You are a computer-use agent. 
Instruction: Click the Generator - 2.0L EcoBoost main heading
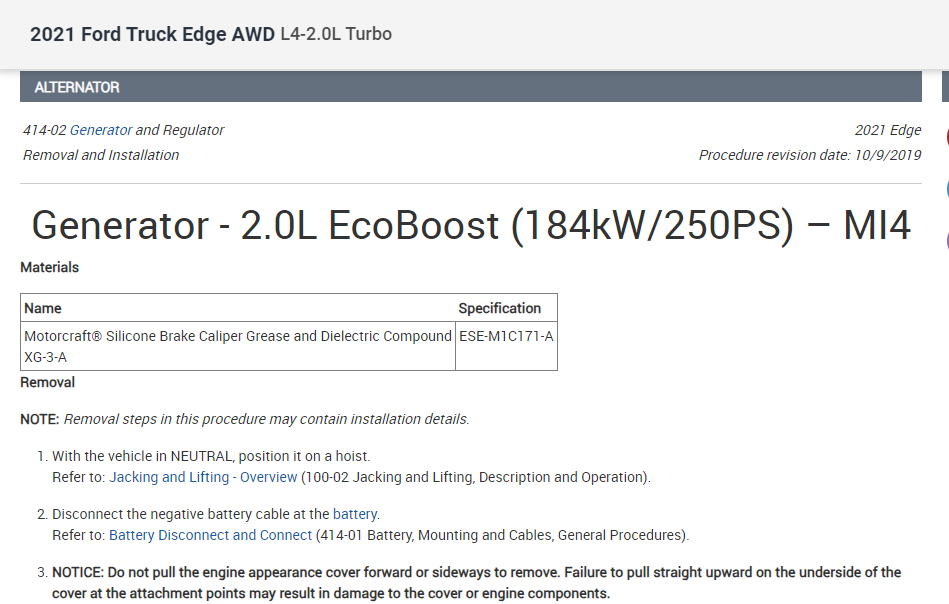471,226
